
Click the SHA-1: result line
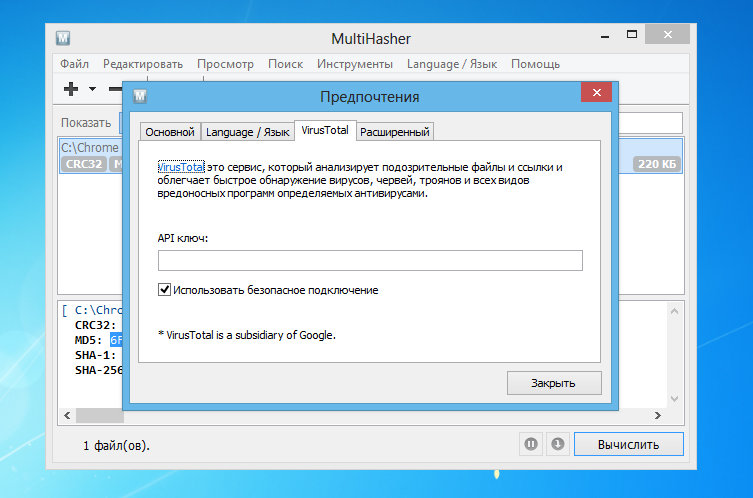96,355
